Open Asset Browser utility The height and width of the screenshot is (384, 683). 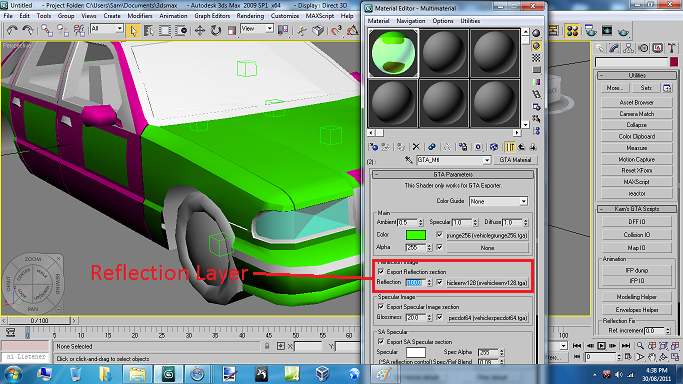(636, 102)
